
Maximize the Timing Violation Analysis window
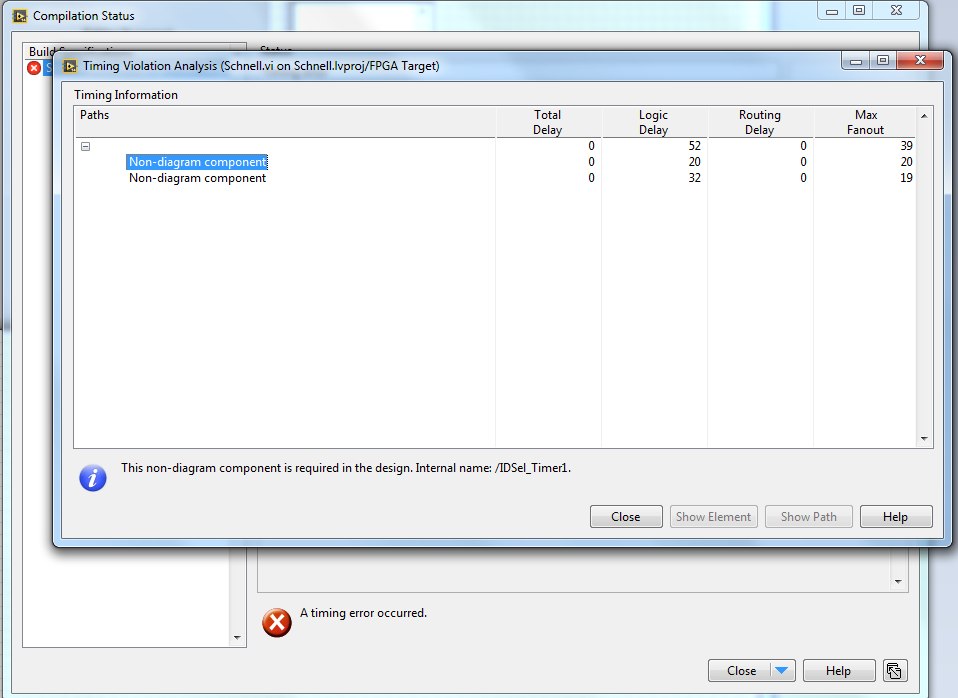[883, 60]
